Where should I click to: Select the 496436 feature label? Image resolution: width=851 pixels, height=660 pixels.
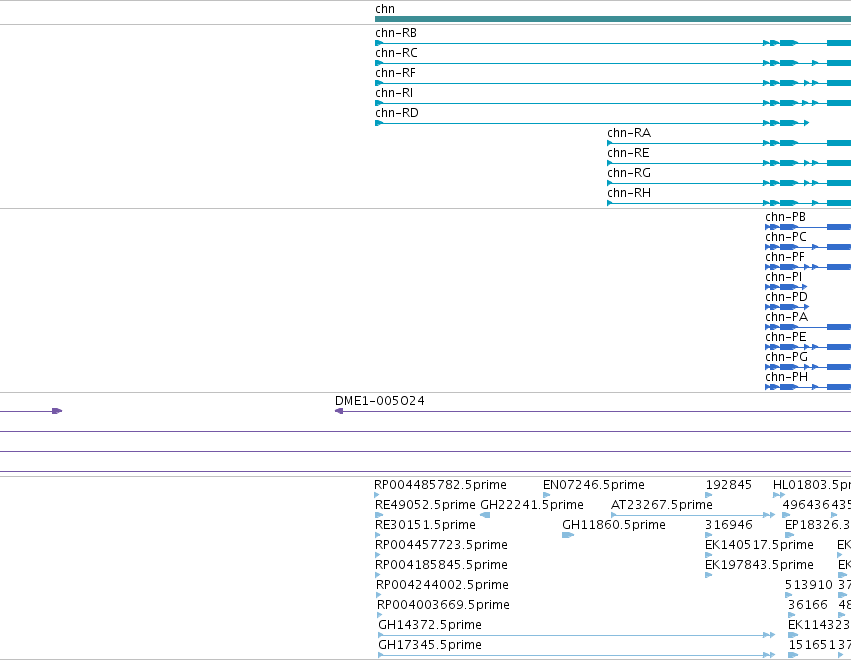click(x=806, y=505)
